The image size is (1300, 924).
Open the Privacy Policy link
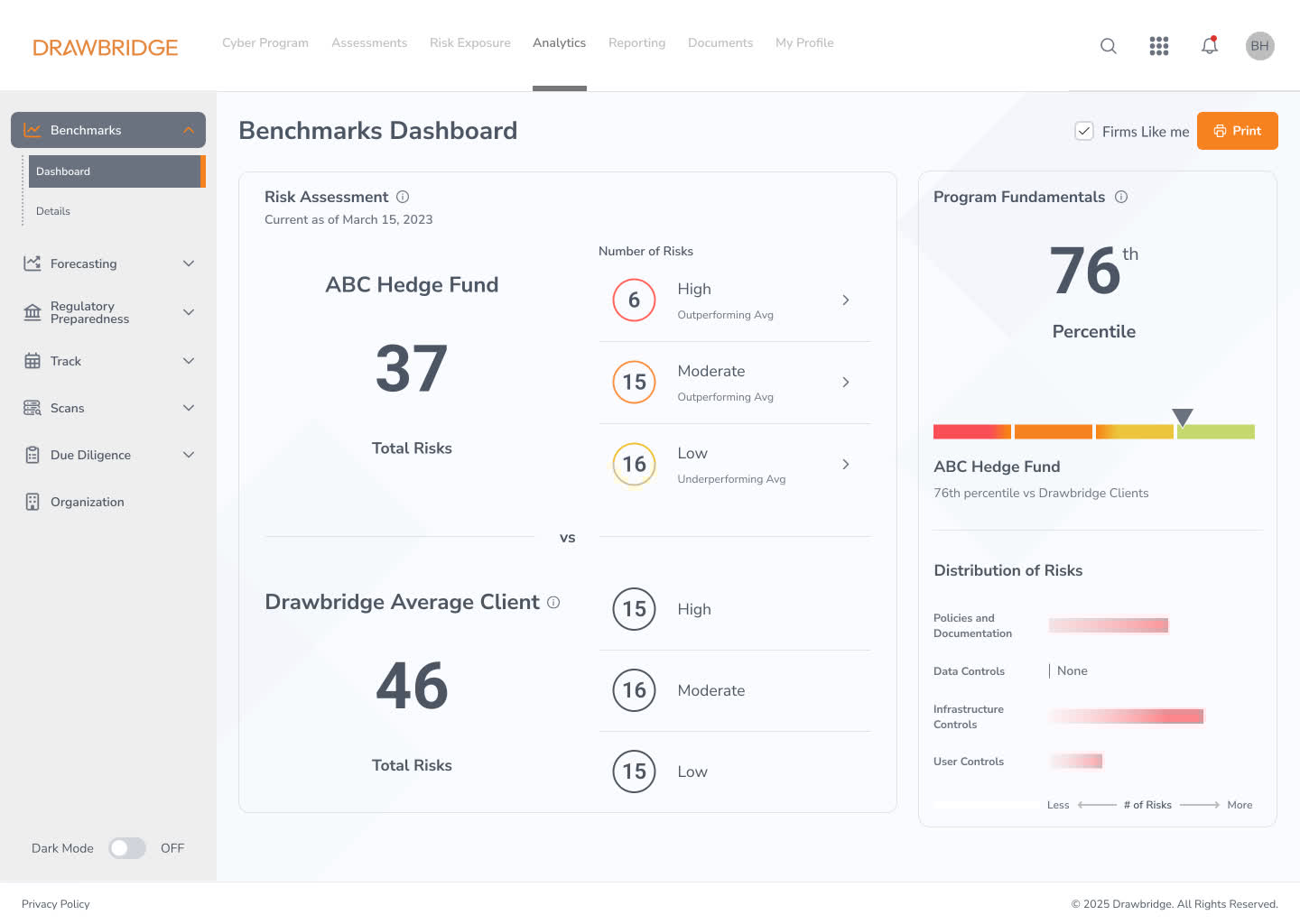point(56,904)
